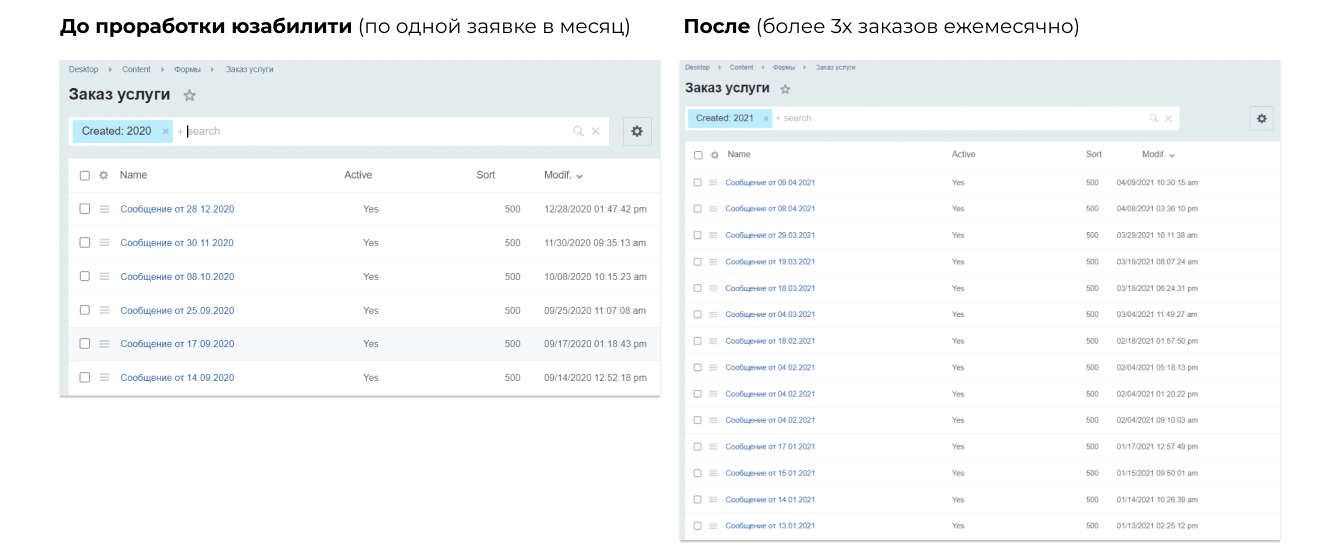
Task: Open Content breadcrumb above Created: 2020 list
Action: 136,70
